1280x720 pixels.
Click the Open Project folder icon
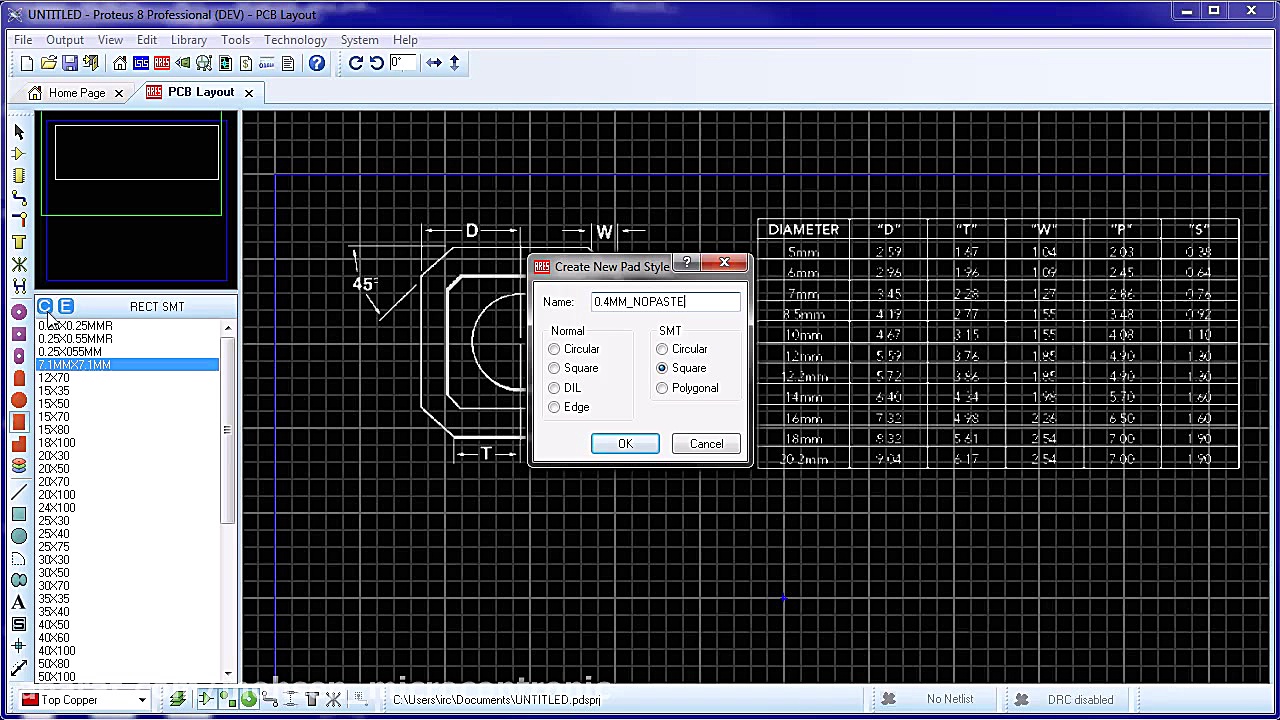click(x=48, y=63)
